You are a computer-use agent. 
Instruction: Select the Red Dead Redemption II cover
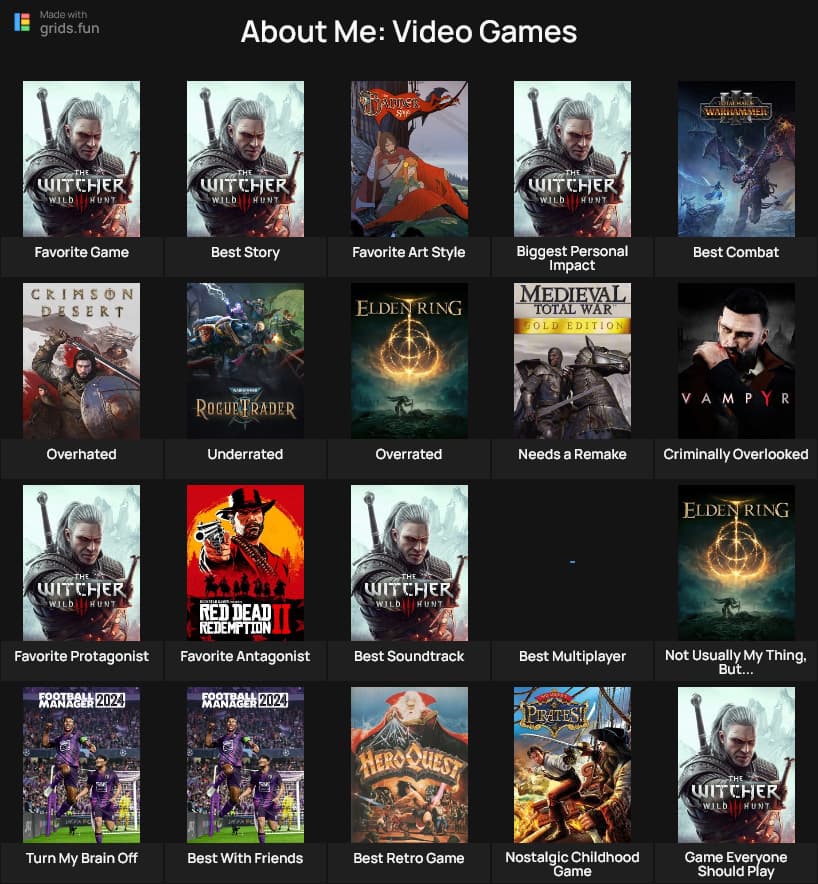point(245,562)
